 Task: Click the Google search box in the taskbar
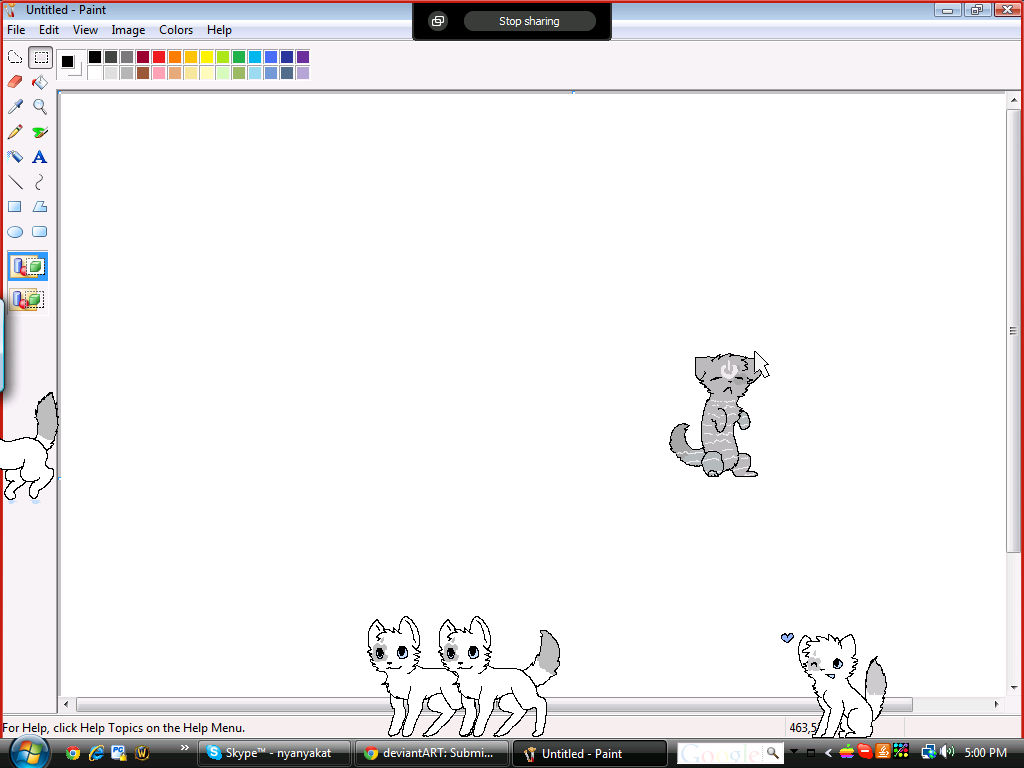pos(720,754)
